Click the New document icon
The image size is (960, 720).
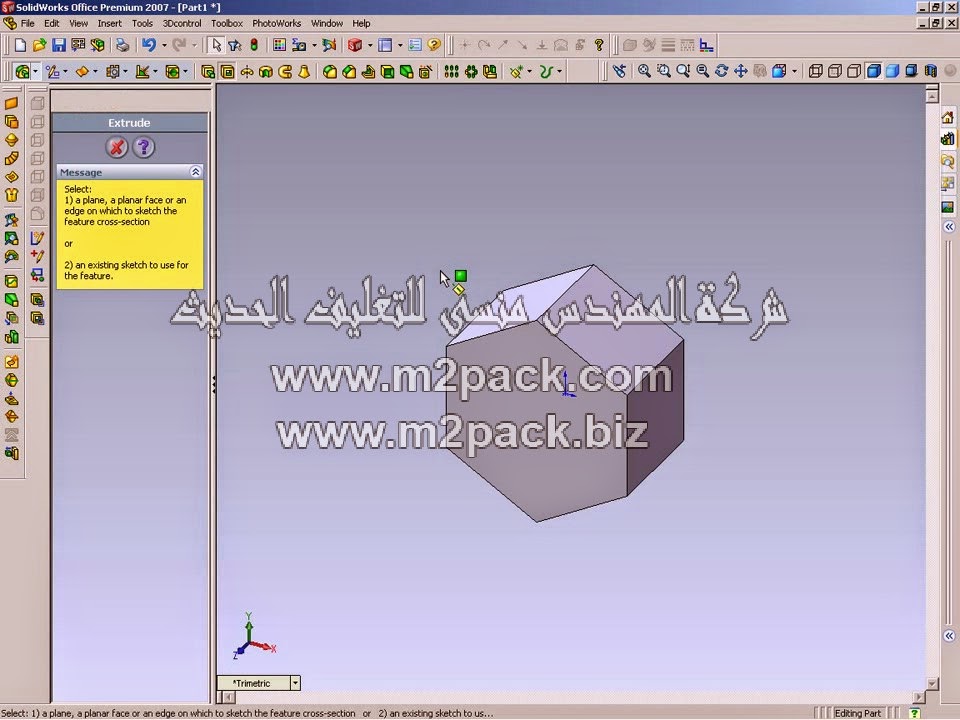20,45
